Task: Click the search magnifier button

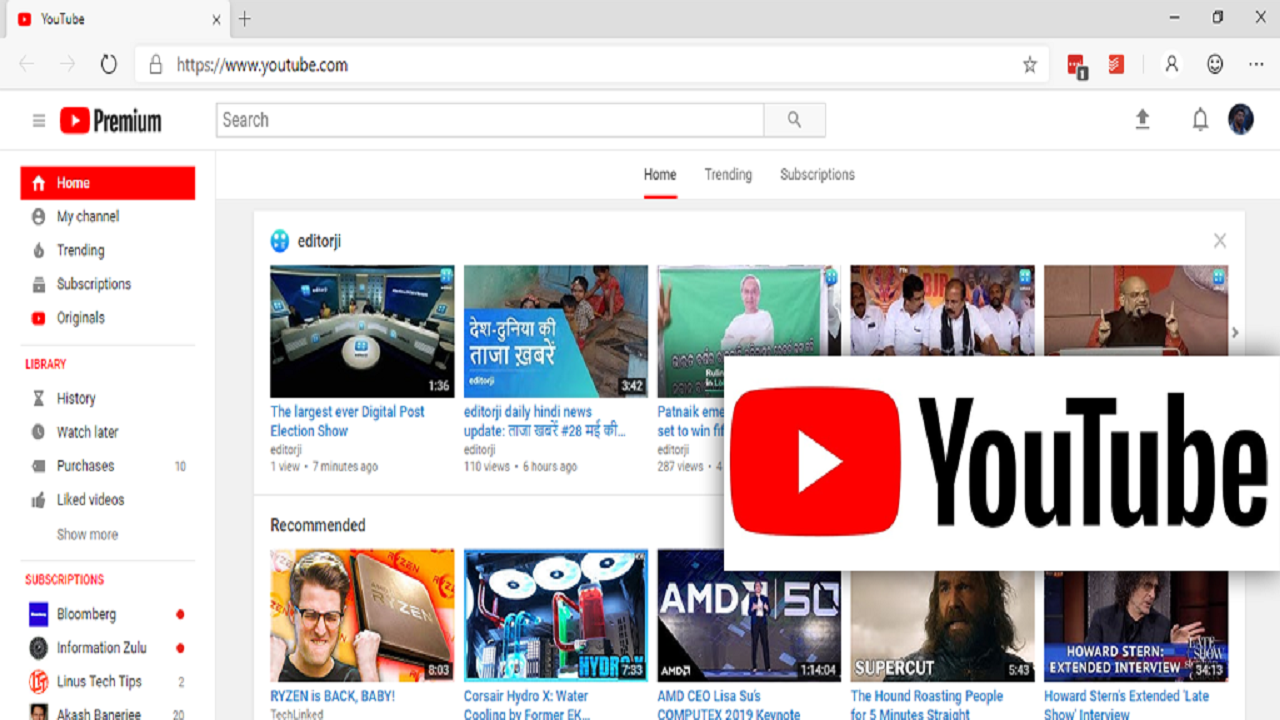Action: [x=794, y=120]
